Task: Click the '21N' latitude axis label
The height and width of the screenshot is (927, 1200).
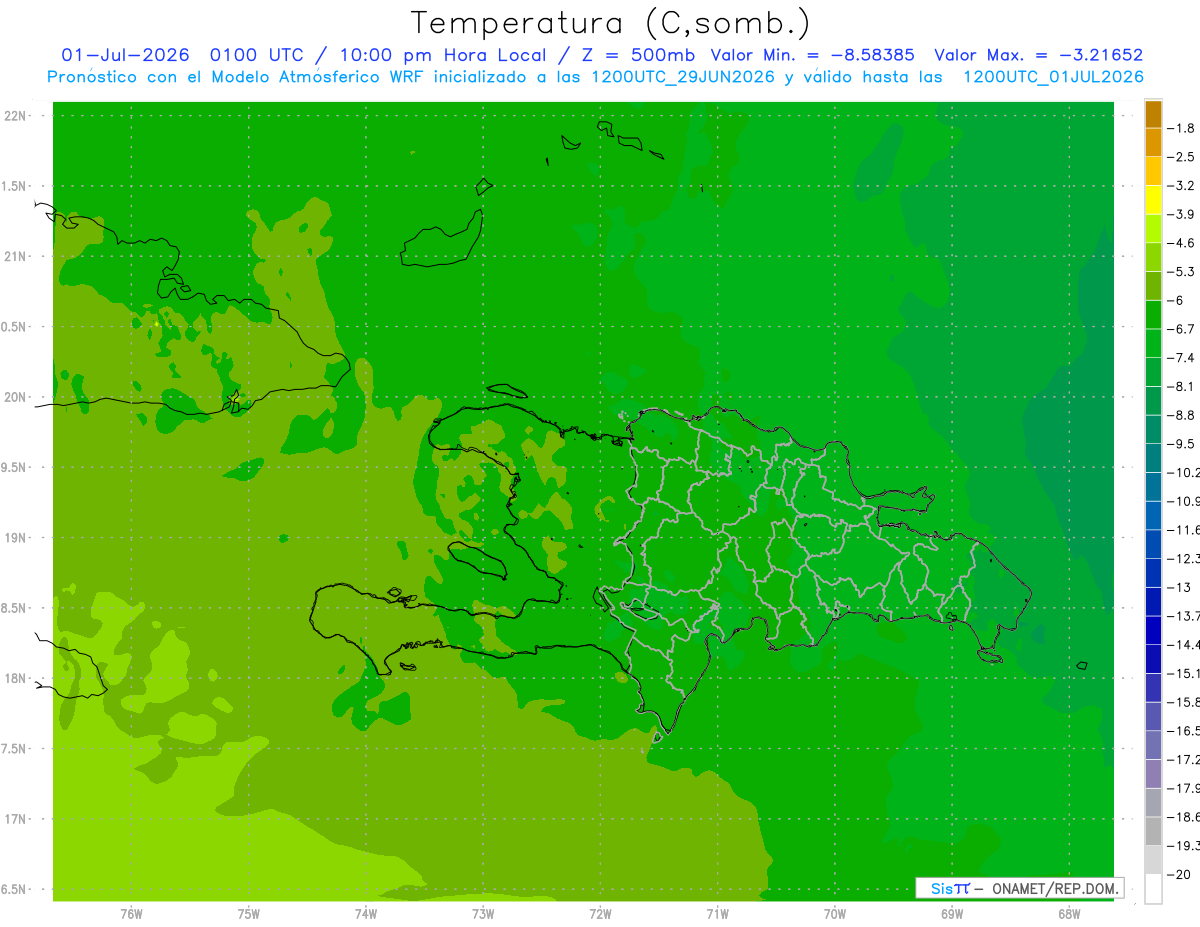Action: click(16, 257)
